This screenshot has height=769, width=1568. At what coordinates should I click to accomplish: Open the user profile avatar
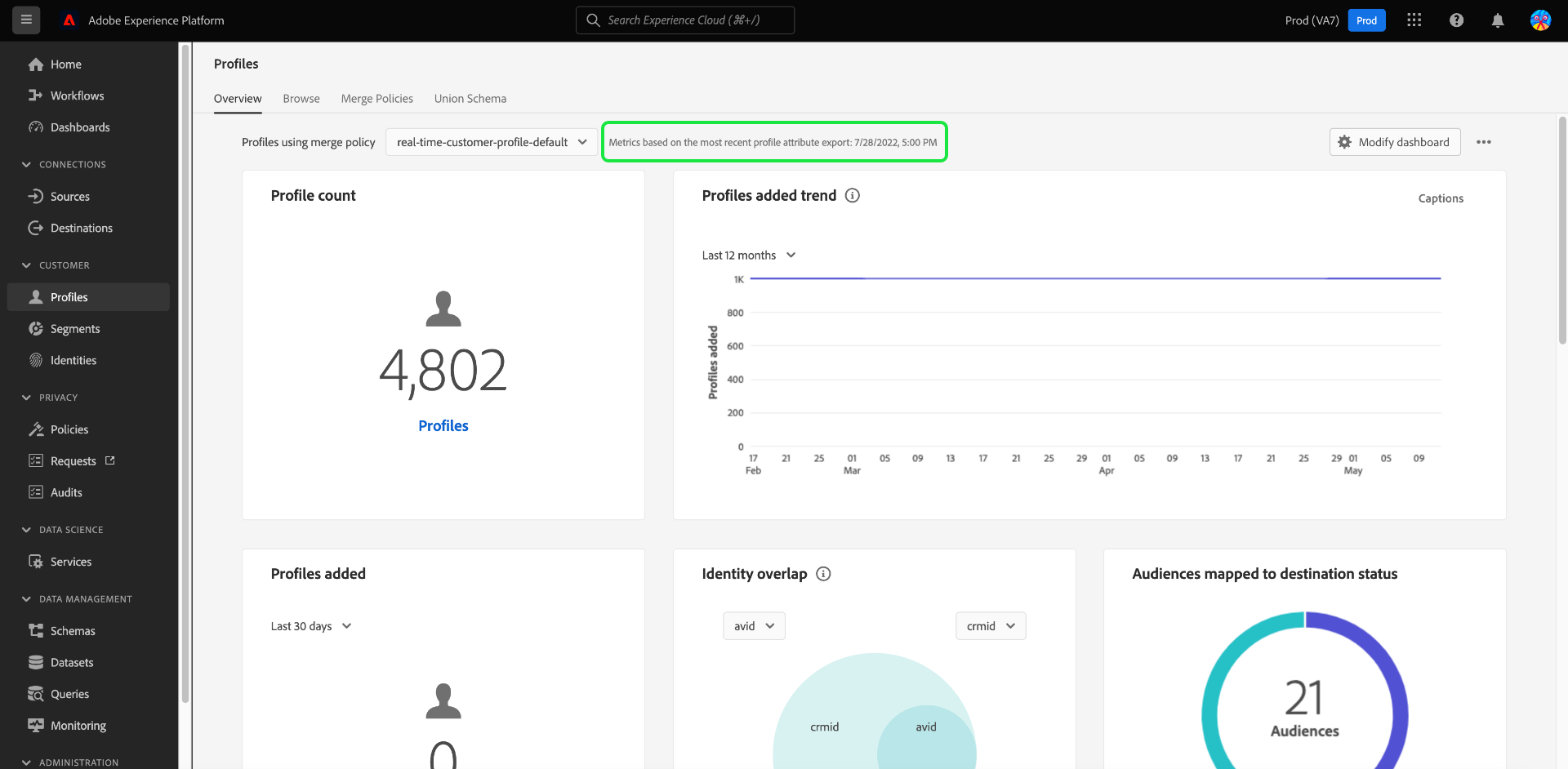[1540, 20]
